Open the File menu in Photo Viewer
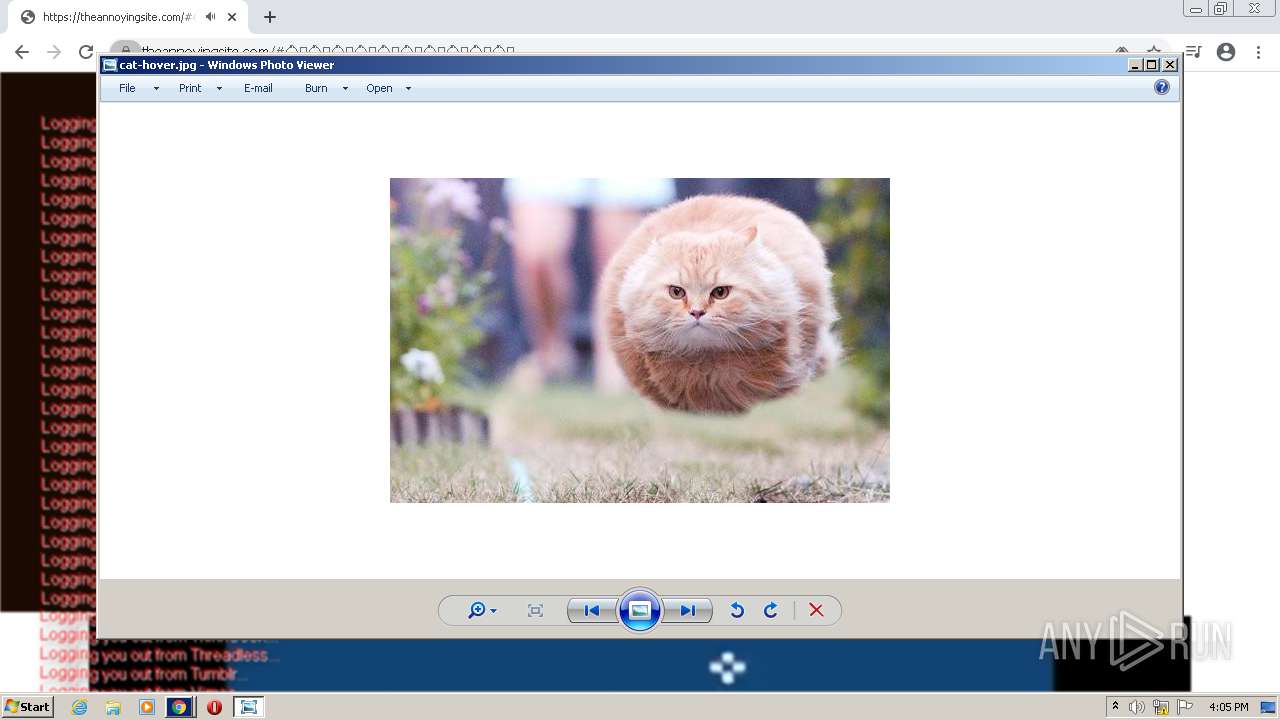Image resolution: width=1280 pixels, height=720 pixels. pos(127,88)
